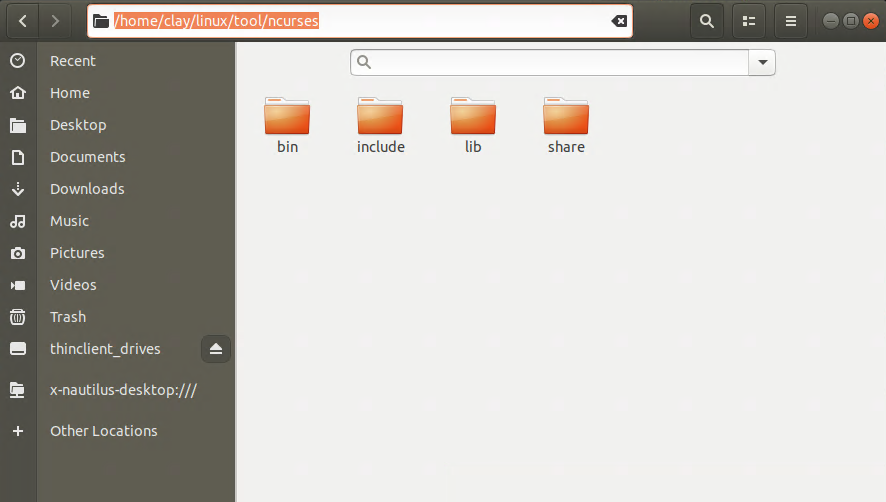Click the location path /home/clay/linux/tool/ncurses
Image resolution: width=886 pixels, height=502 pixels.
216,21
